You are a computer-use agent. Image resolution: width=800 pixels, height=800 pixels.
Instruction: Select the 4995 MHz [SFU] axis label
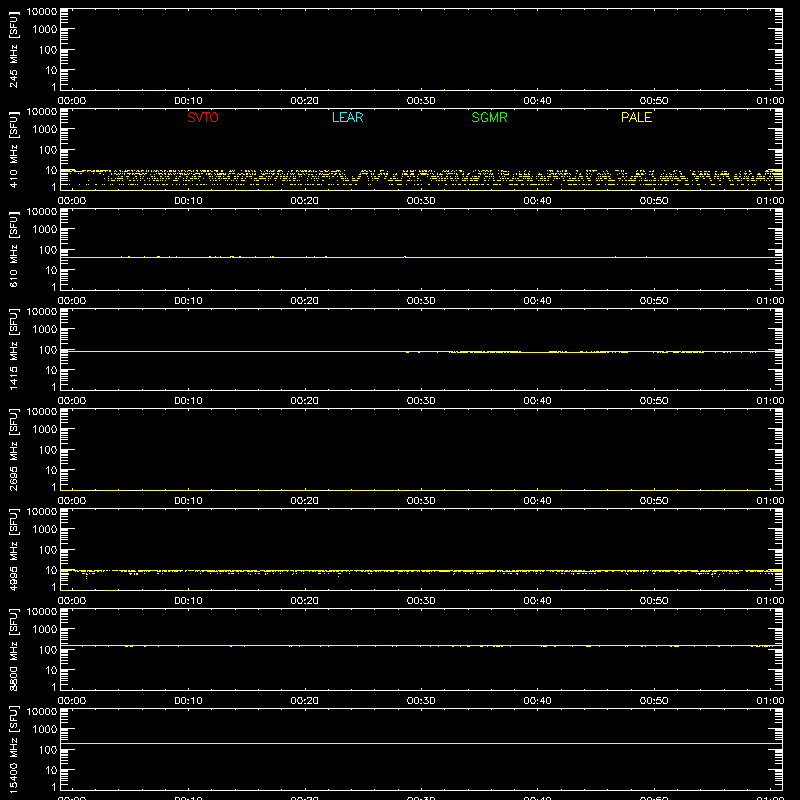(14, 549)
